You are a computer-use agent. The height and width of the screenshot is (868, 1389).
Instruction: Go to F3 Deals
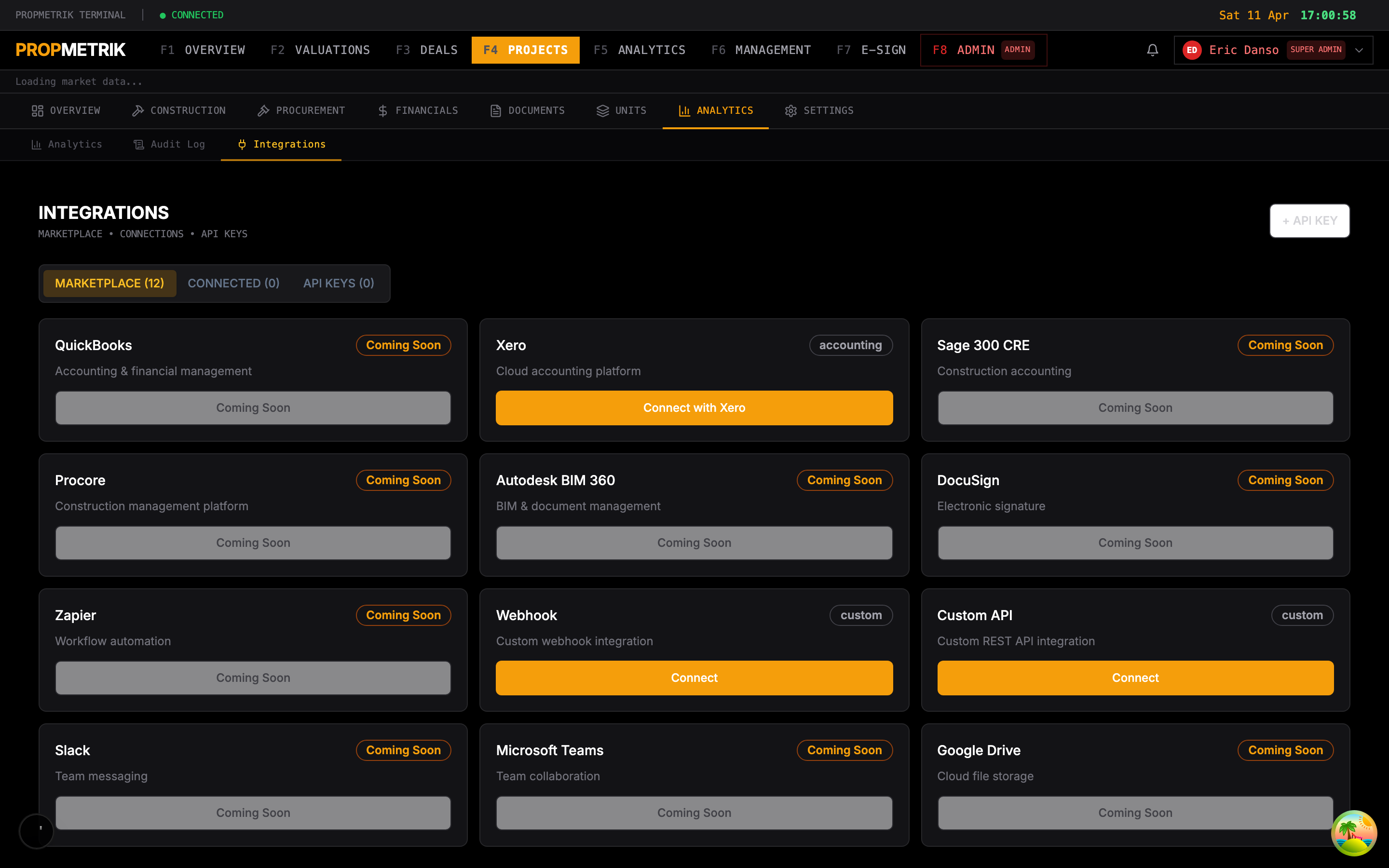[x=426, y=50]
